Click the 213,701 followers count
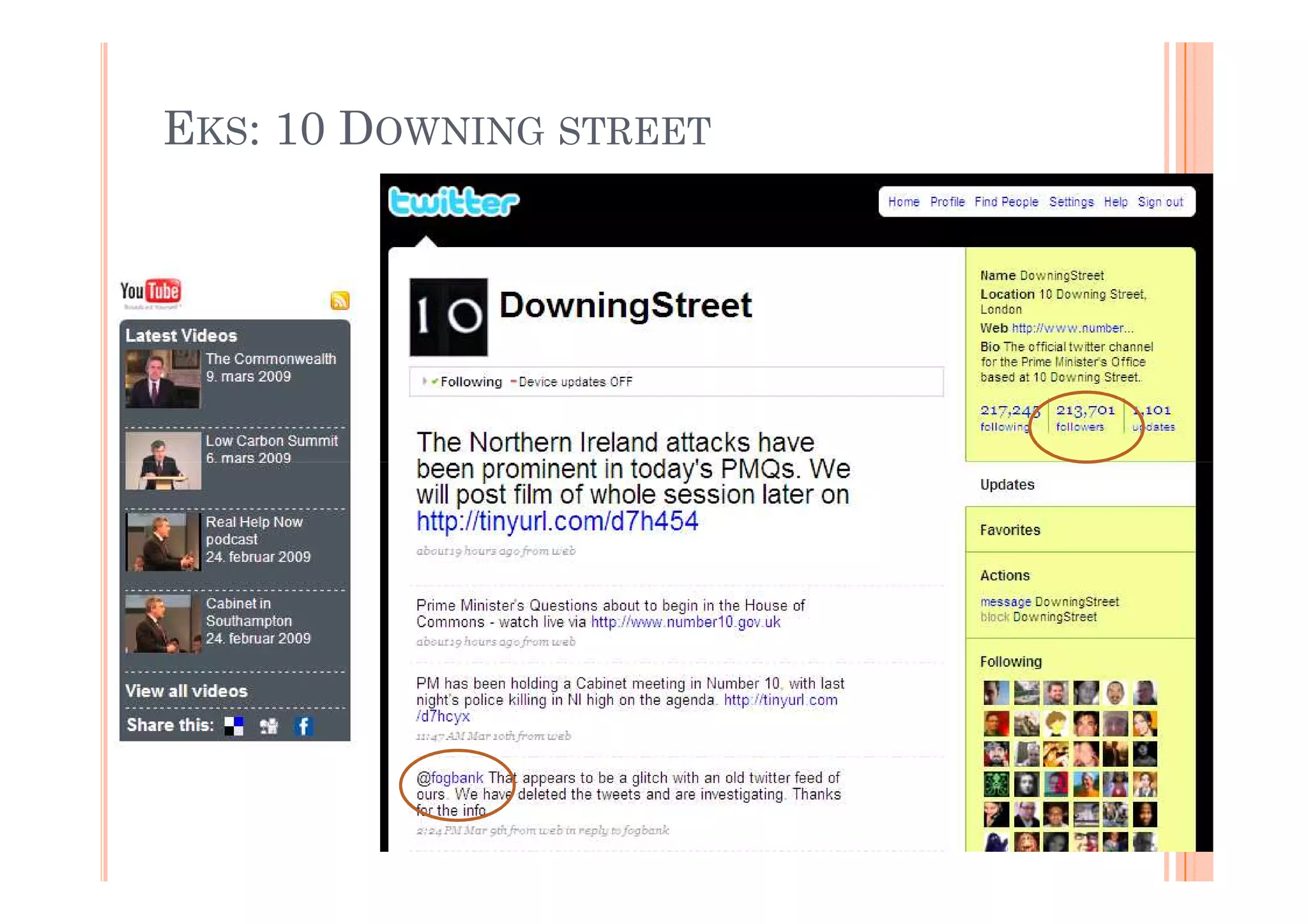The width and height of the screenshot is (1308, 924). pyautogui.click(x=1084, y=411)
